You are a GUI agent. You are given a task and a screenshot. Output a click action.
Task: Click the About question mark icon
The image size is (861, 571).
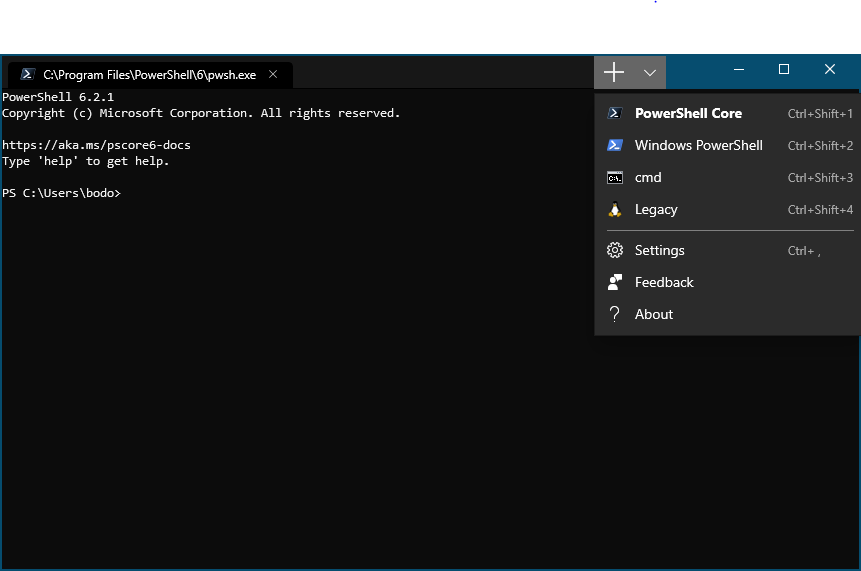coord(614,314)
